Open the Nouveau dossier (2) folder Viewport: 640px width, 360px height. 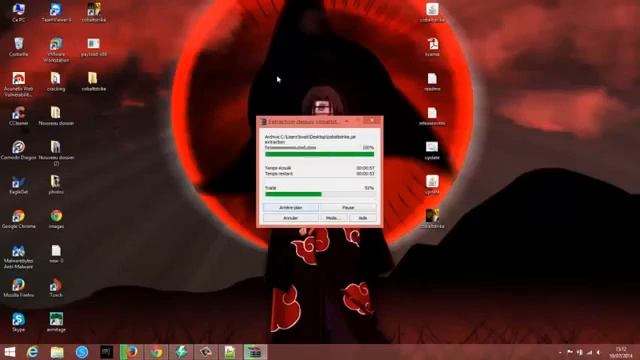[56, 153]
